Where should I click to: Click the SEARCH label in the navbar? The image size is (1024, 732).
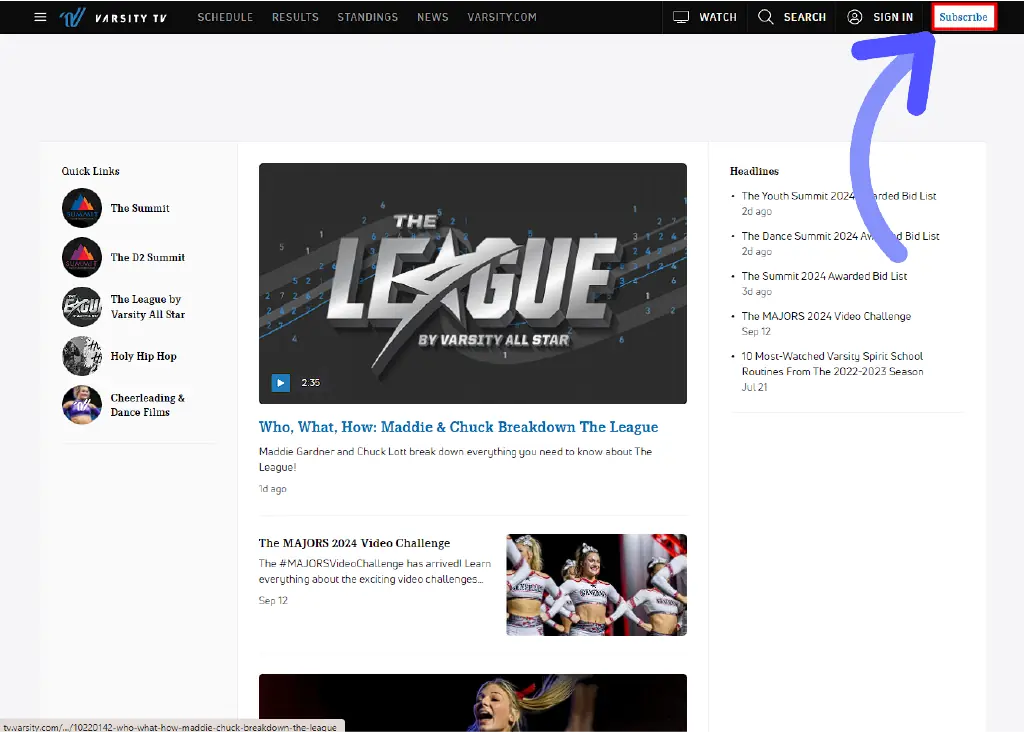pyautogui.click(x=805, y=17)
